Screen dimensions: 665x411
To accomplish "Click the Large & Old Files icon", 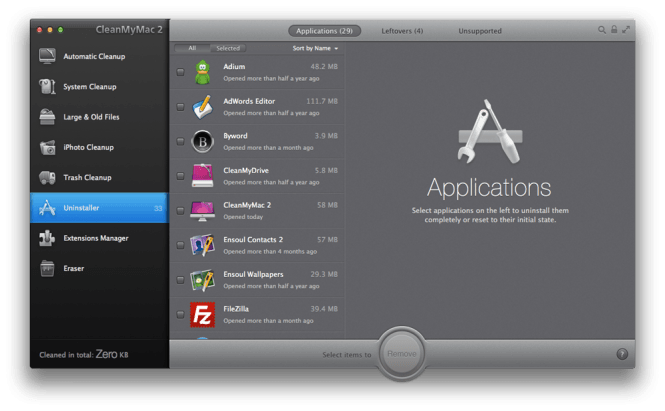I will (x=47, y=117).
